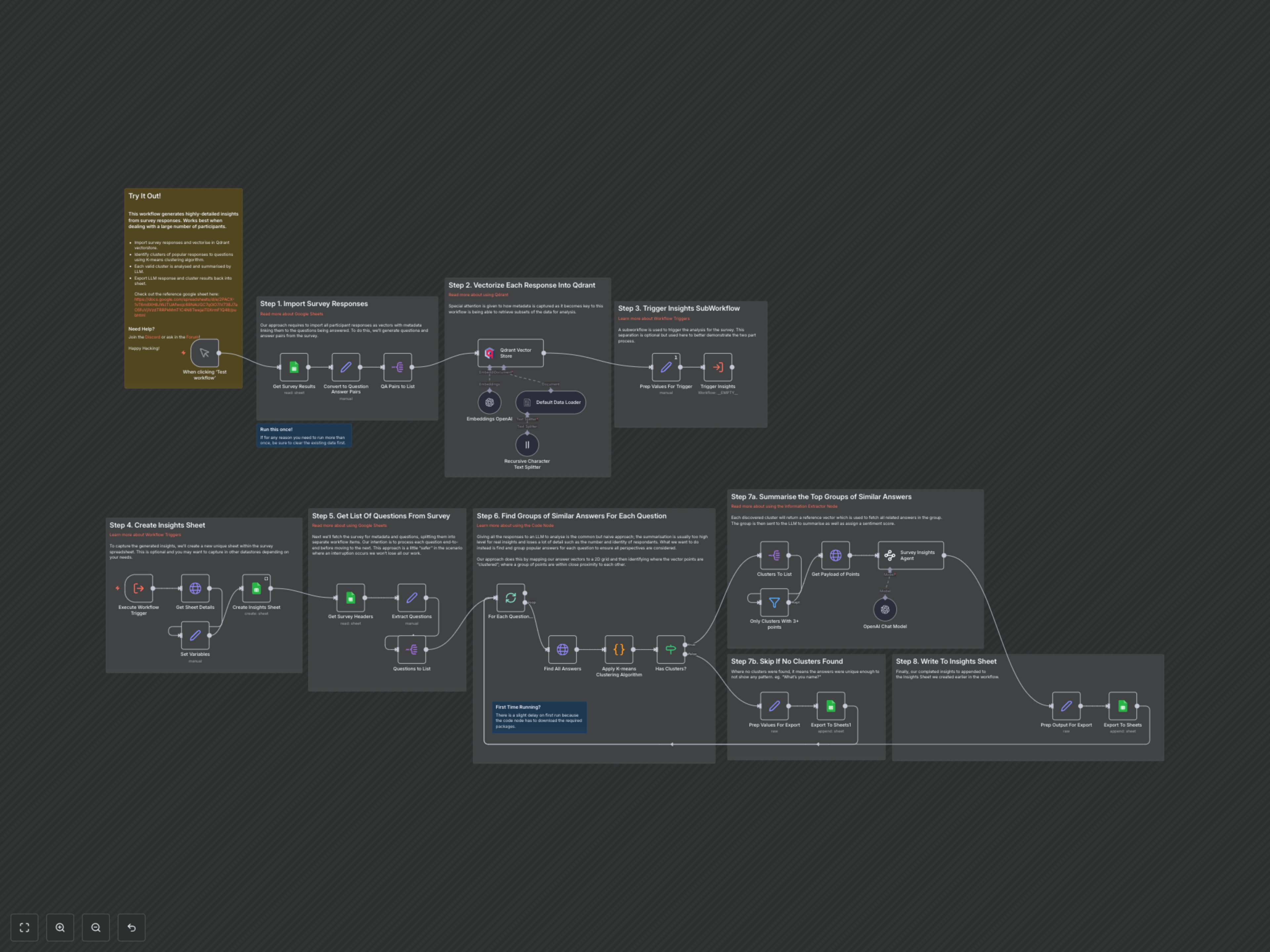
Task: Click the 'Run this once!' sticky note
Action: coord(304,436)
